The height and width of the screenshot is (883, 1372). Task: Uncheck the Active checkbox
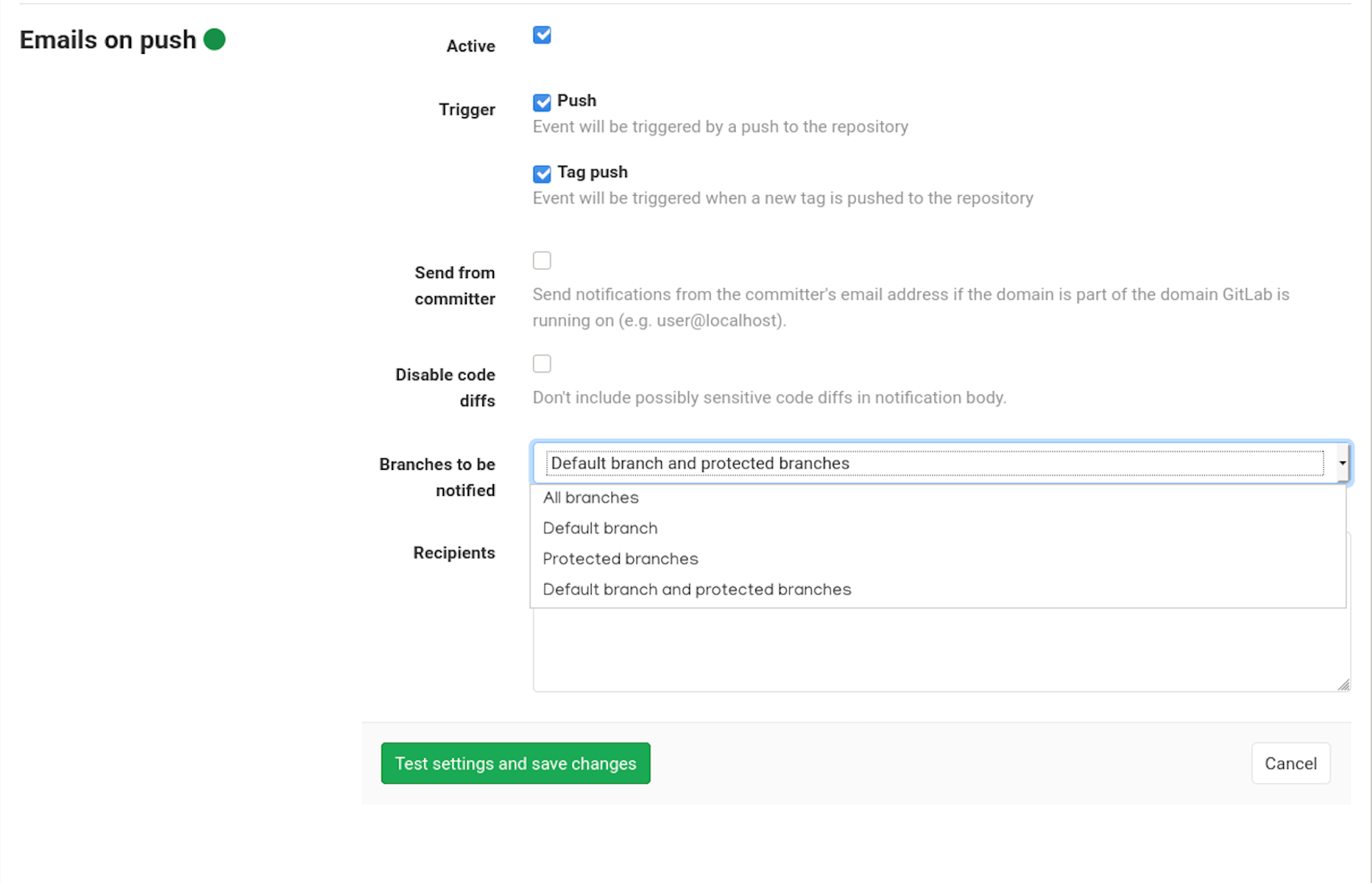point(542,34)
